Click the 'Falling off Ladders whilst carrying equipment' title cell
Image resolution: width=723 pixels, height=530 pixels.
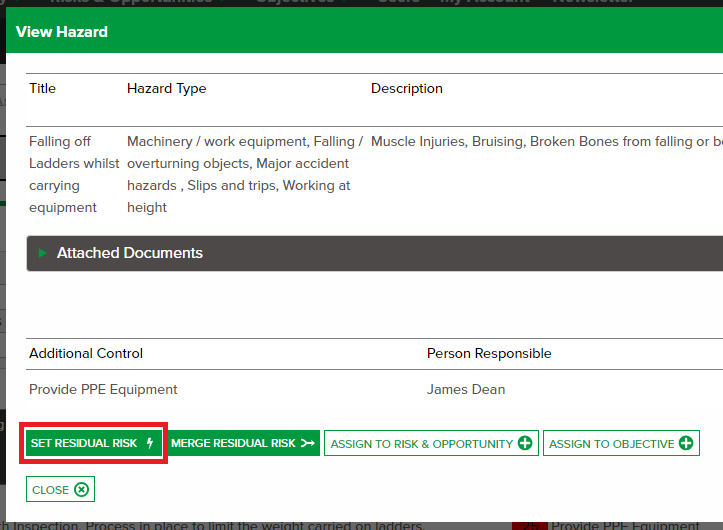pyautogui.click(x=74, y=174)
